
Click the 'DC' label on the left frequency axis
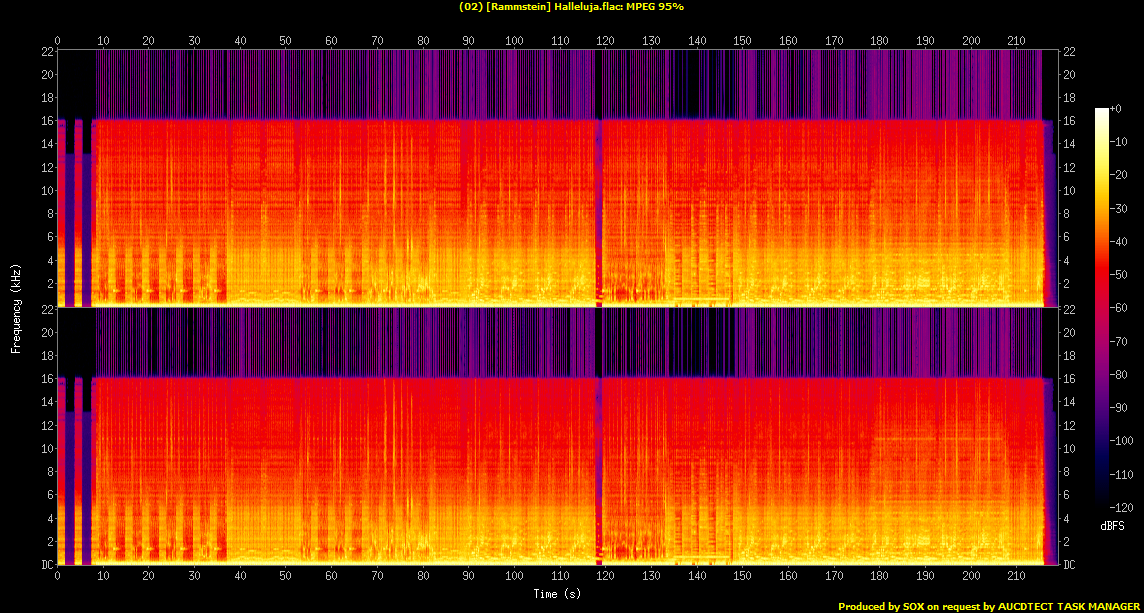pyautogui.click(x=47, y=565)
